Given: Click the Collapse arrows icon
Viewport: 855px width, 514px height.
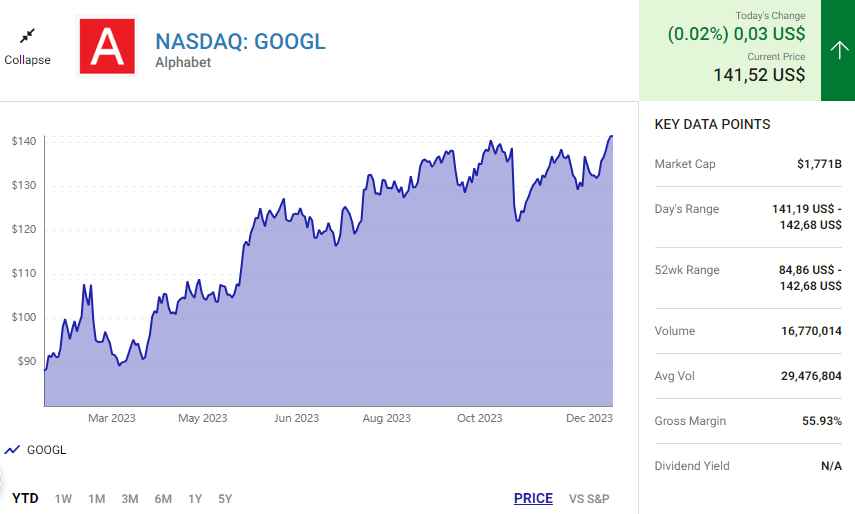Looking at the screenshot, I should click(27, 36).
